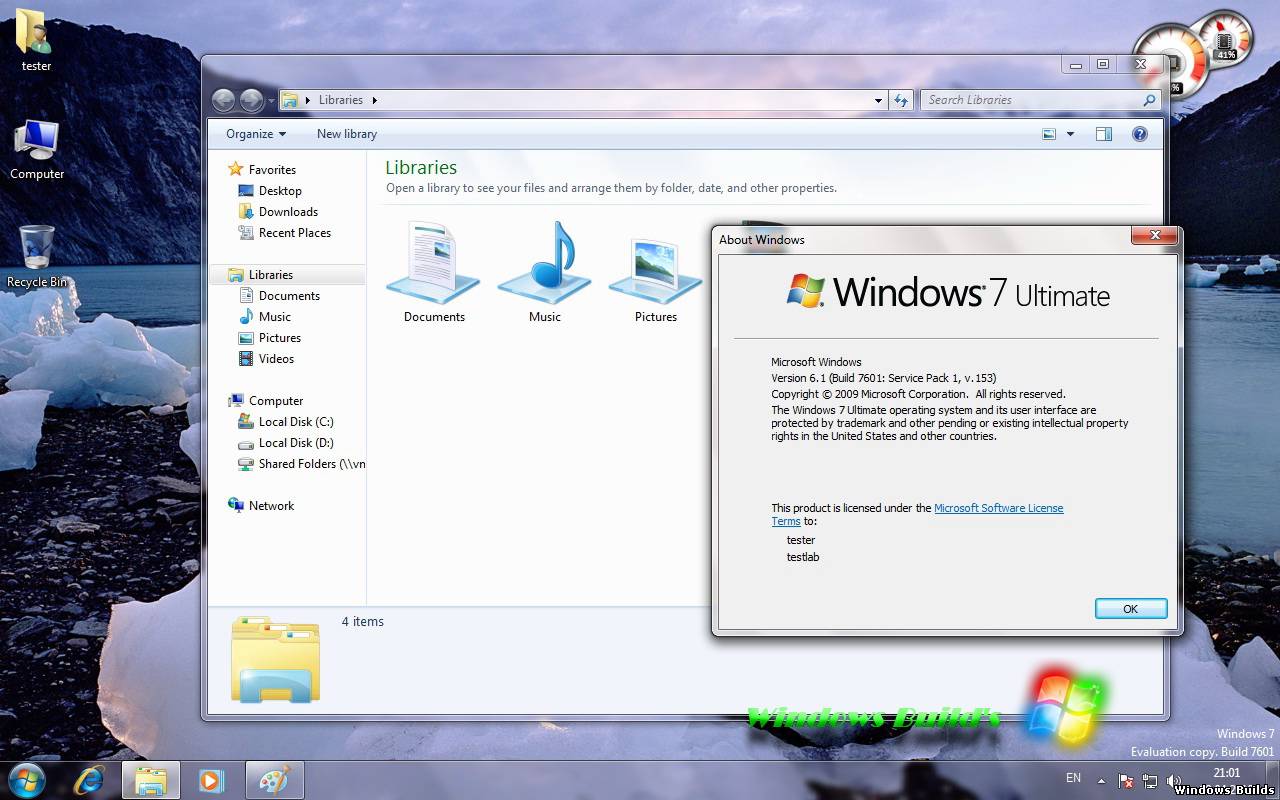This screenshot has width=1280, height=800.
Task: Click the taskbar clock showing 21:01
Action: click(1226, 773)
